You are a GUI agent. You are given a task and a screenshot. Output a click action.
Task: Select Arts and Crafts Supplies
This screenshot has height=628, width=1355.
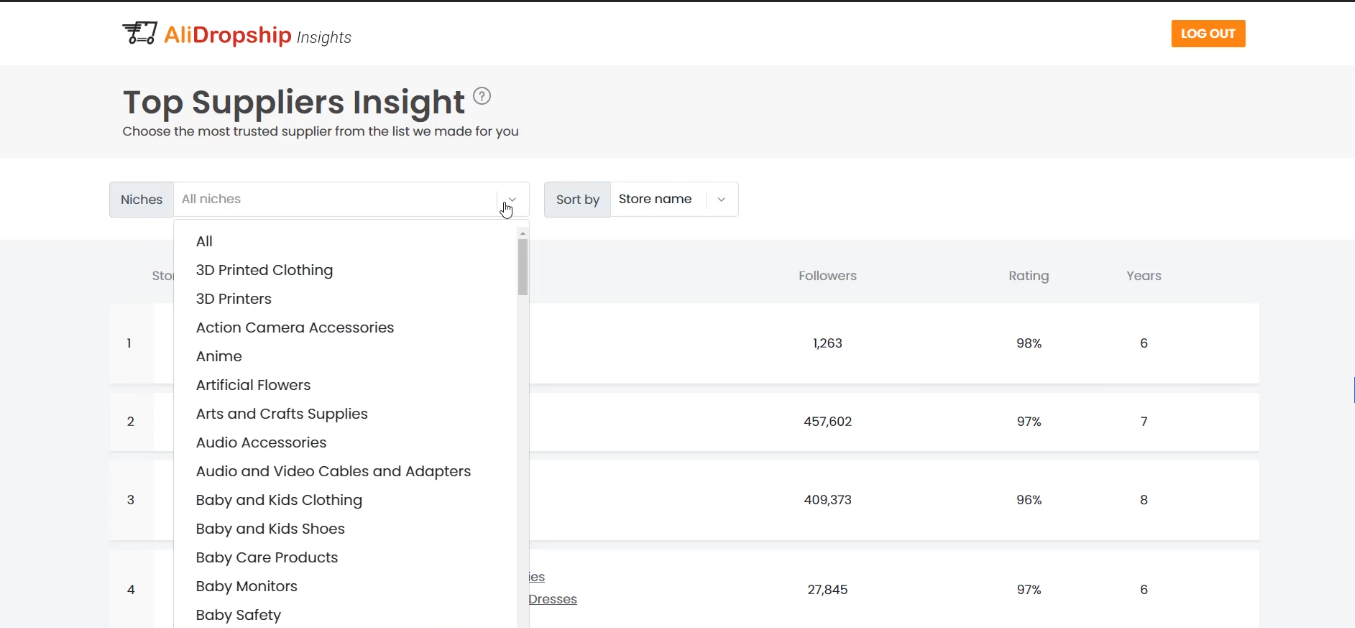[x=282, y=414]
